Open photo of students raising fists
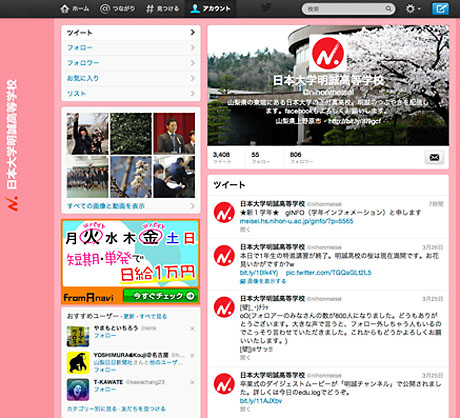 87,134
